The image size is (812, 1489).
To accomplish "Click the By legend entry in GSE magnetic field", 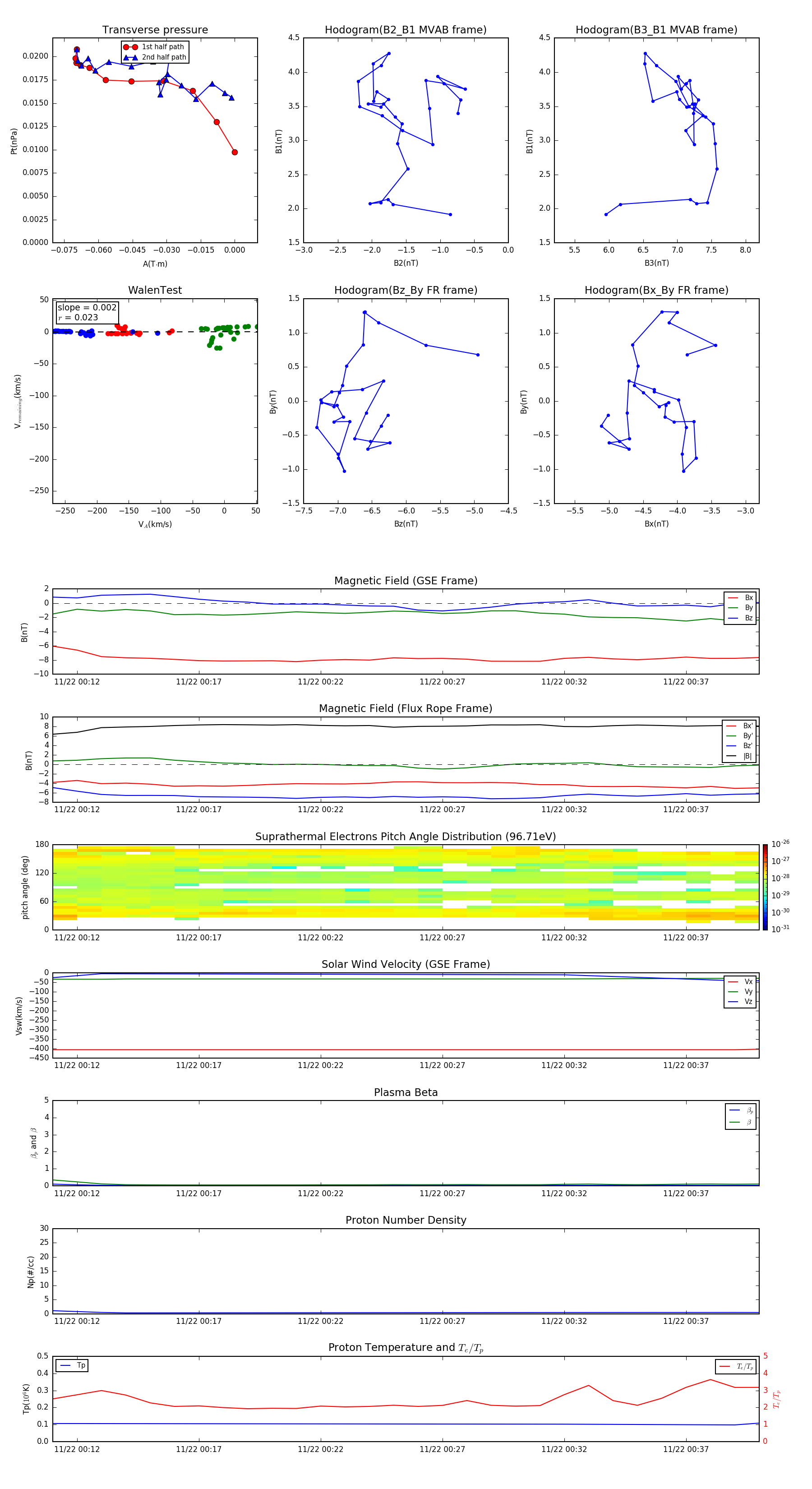I will 740,607.
